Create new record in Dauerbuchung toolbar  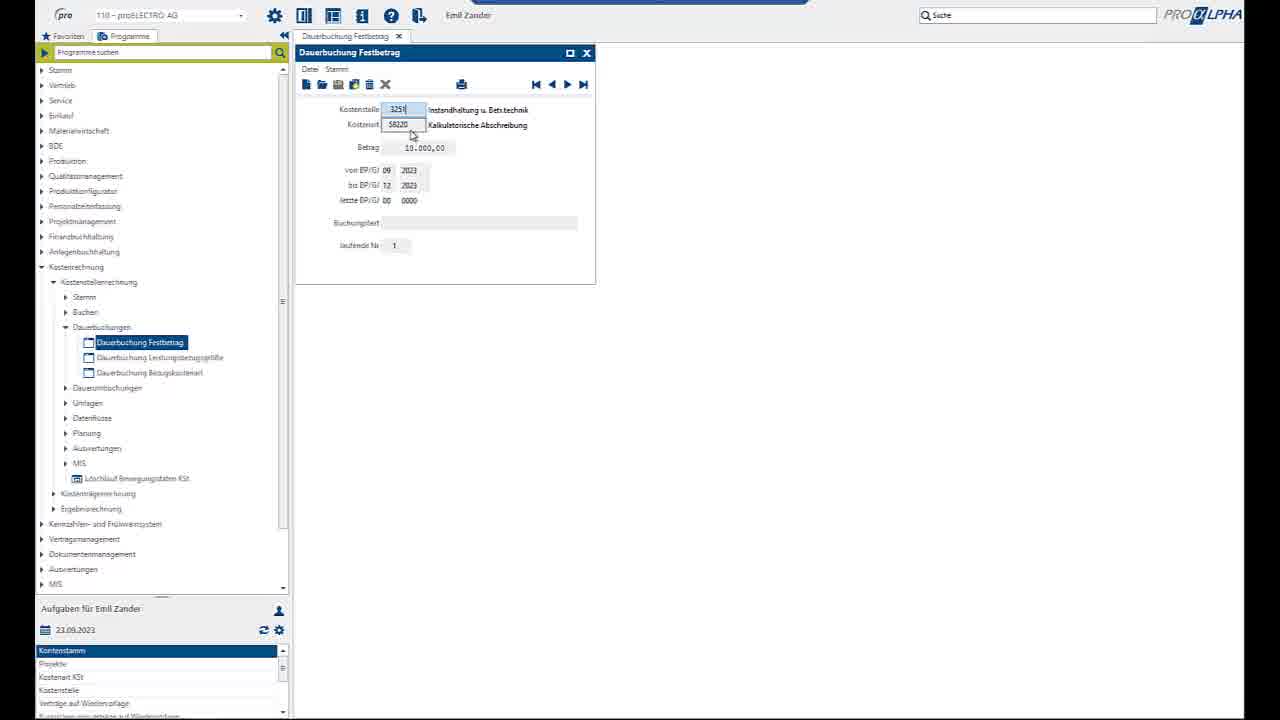point(306,85)
